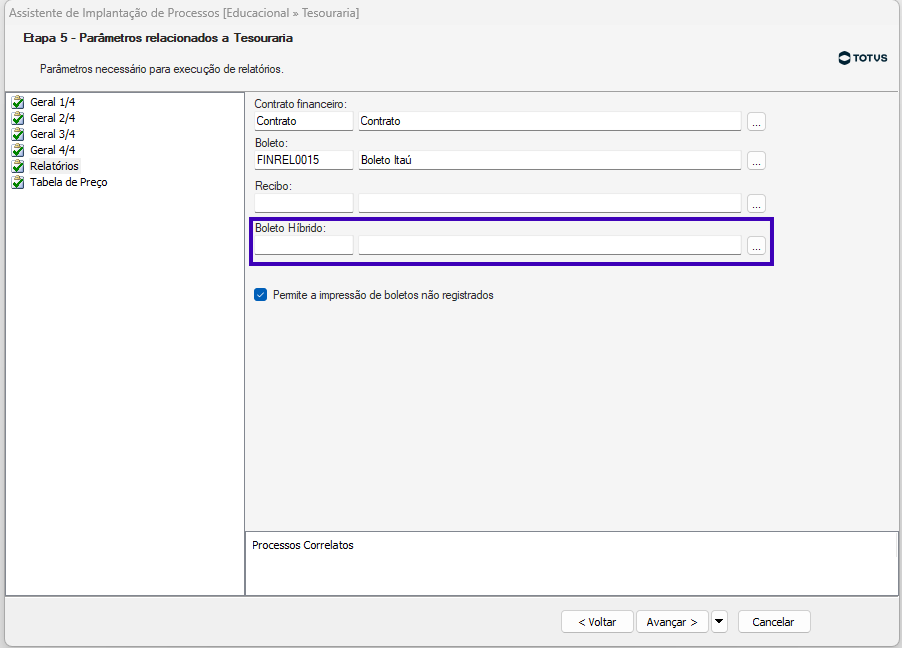Screen dimensions: 902x648
Task: Click the checkmark icon beside Geral 4/4
Action: pyautogui.click(x=17, y=150)
